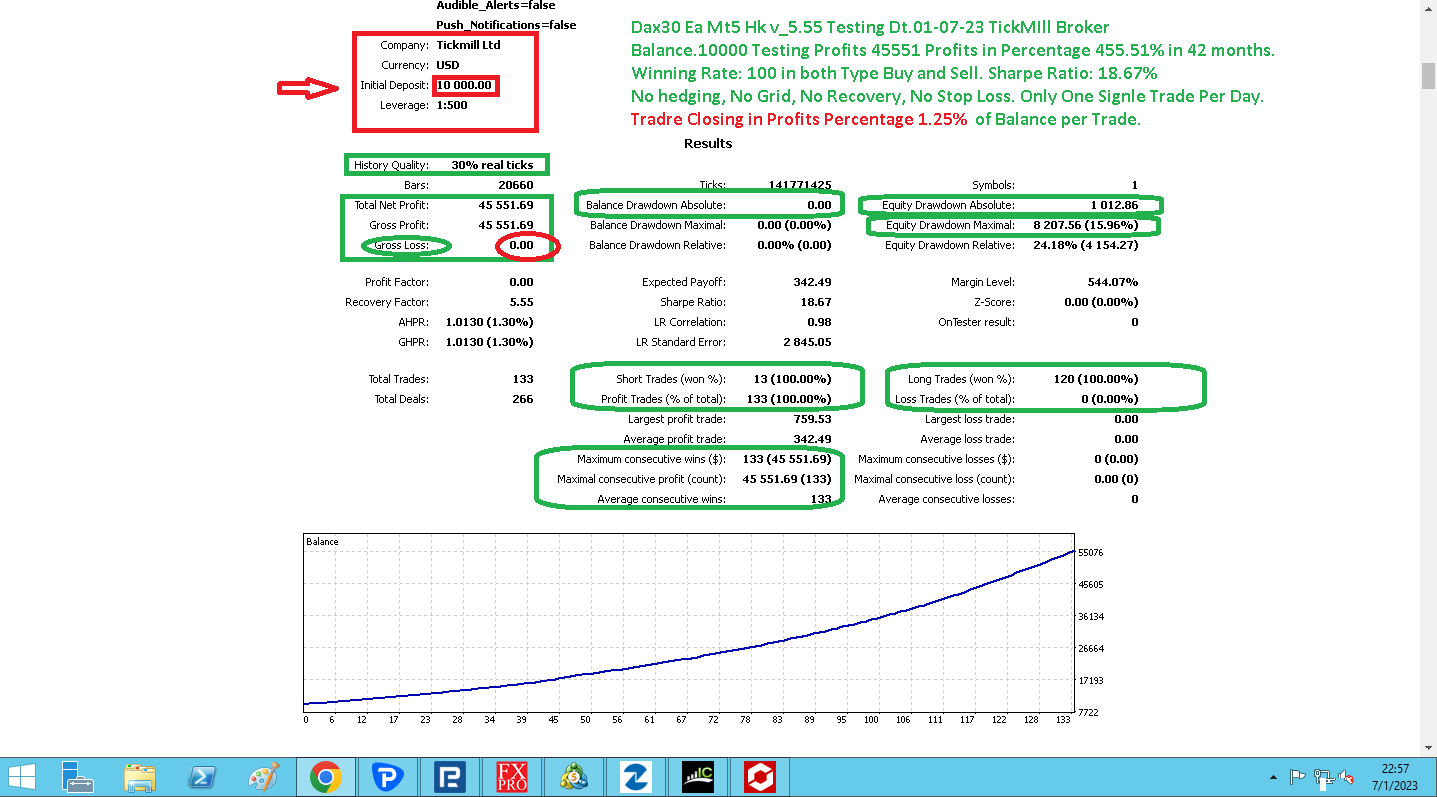1437x797 pixels.
Task: Click the LR Standard Error value 2 845.05
Action: [x=808, y=342]
